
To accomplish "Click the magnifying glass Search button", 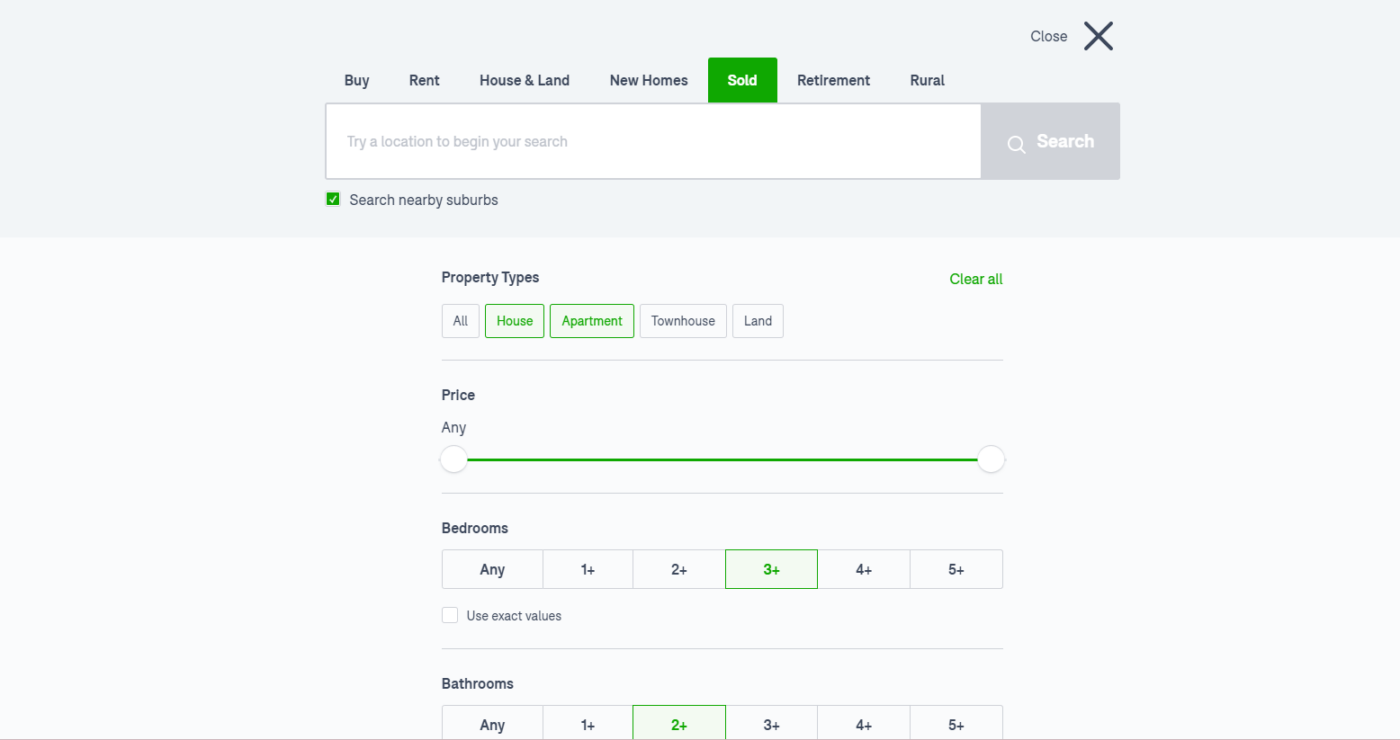I will pyautogui.click(x=1050, y=142).
